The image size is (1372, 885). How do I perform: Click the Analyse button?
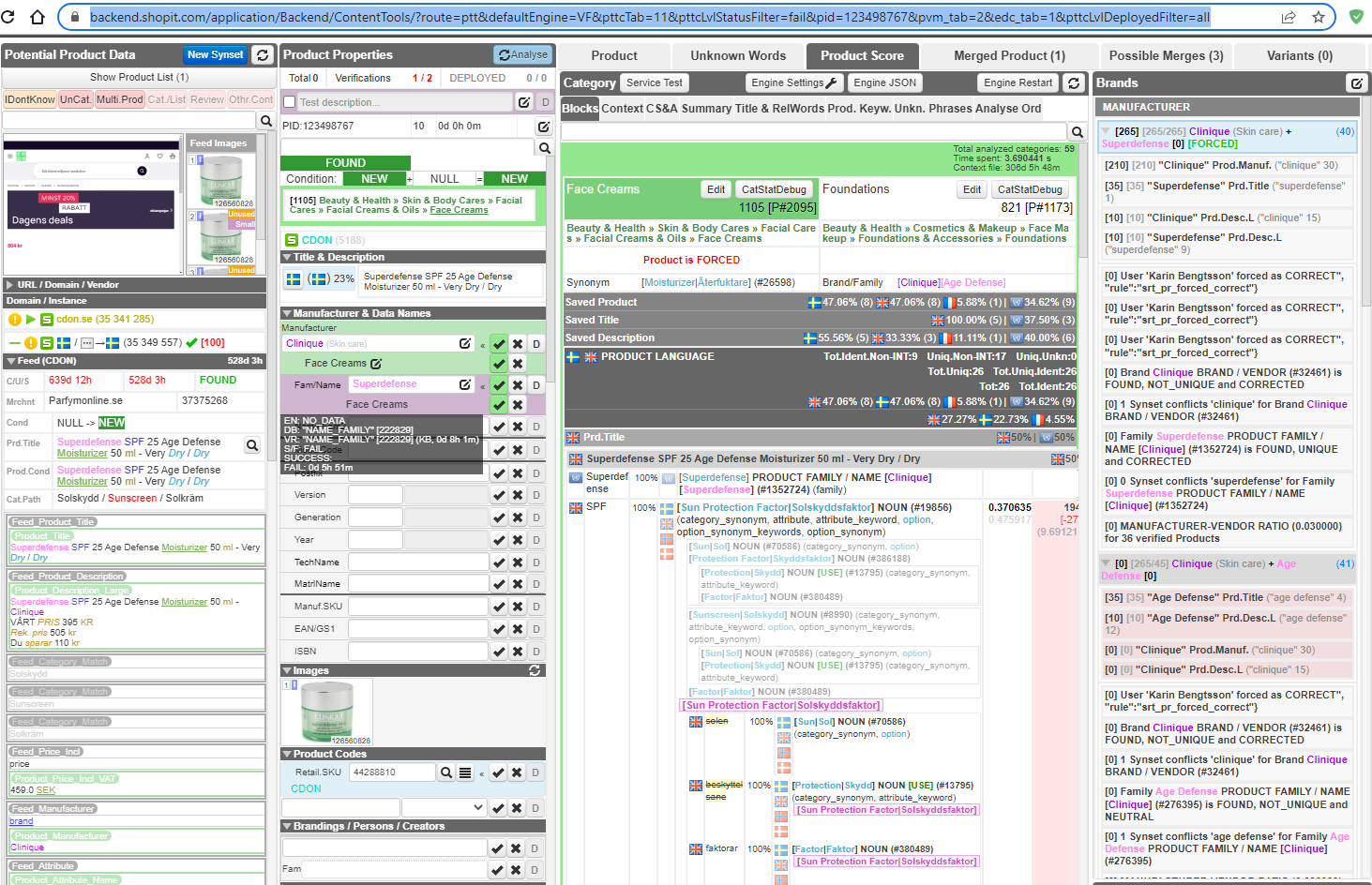coord(522,55)
